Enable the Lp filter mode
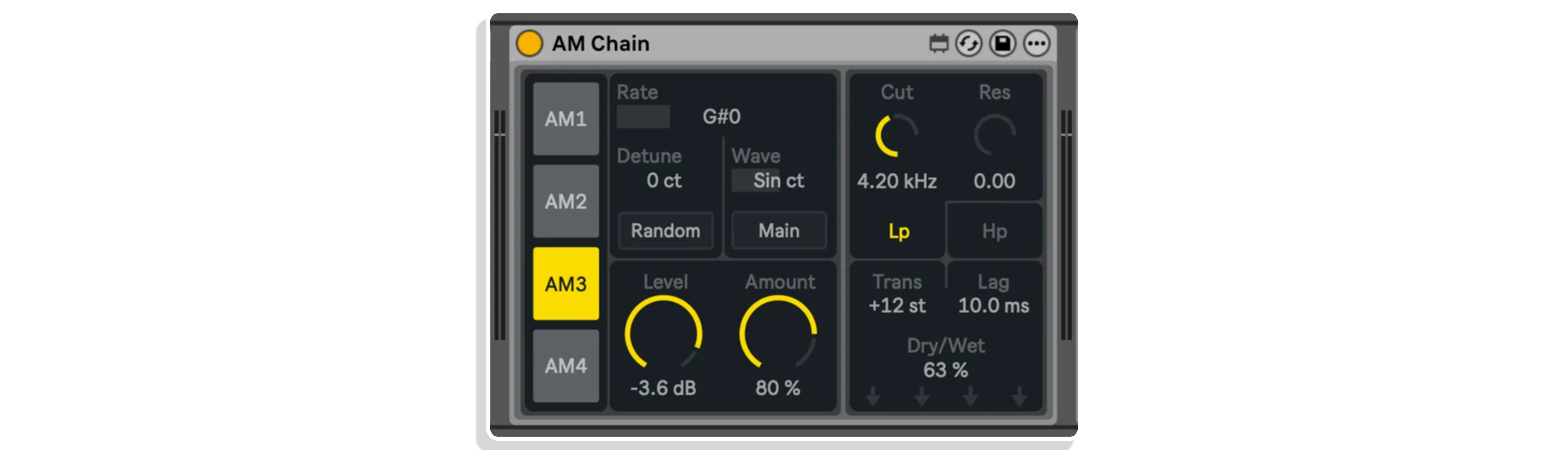Image resolution: width=1568 pixels, height=450 pixels. coord(898,231)
